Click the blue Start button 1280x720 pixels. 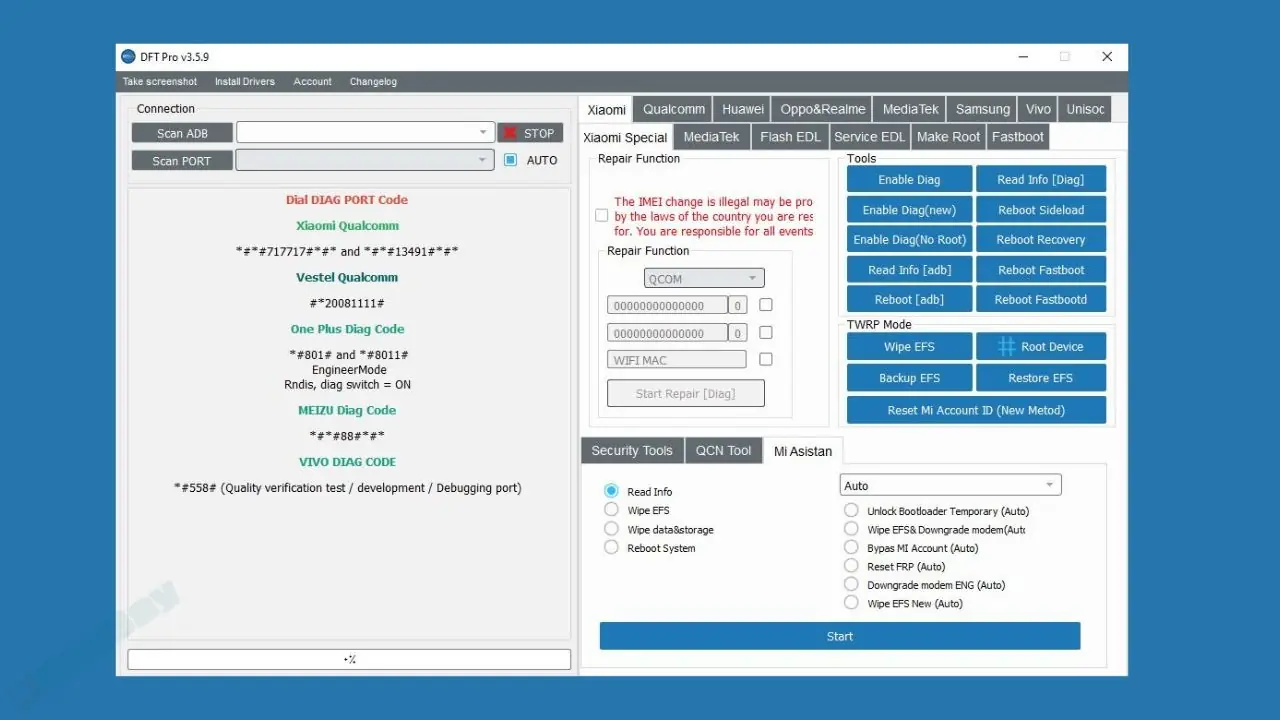[x=840, y=636]
